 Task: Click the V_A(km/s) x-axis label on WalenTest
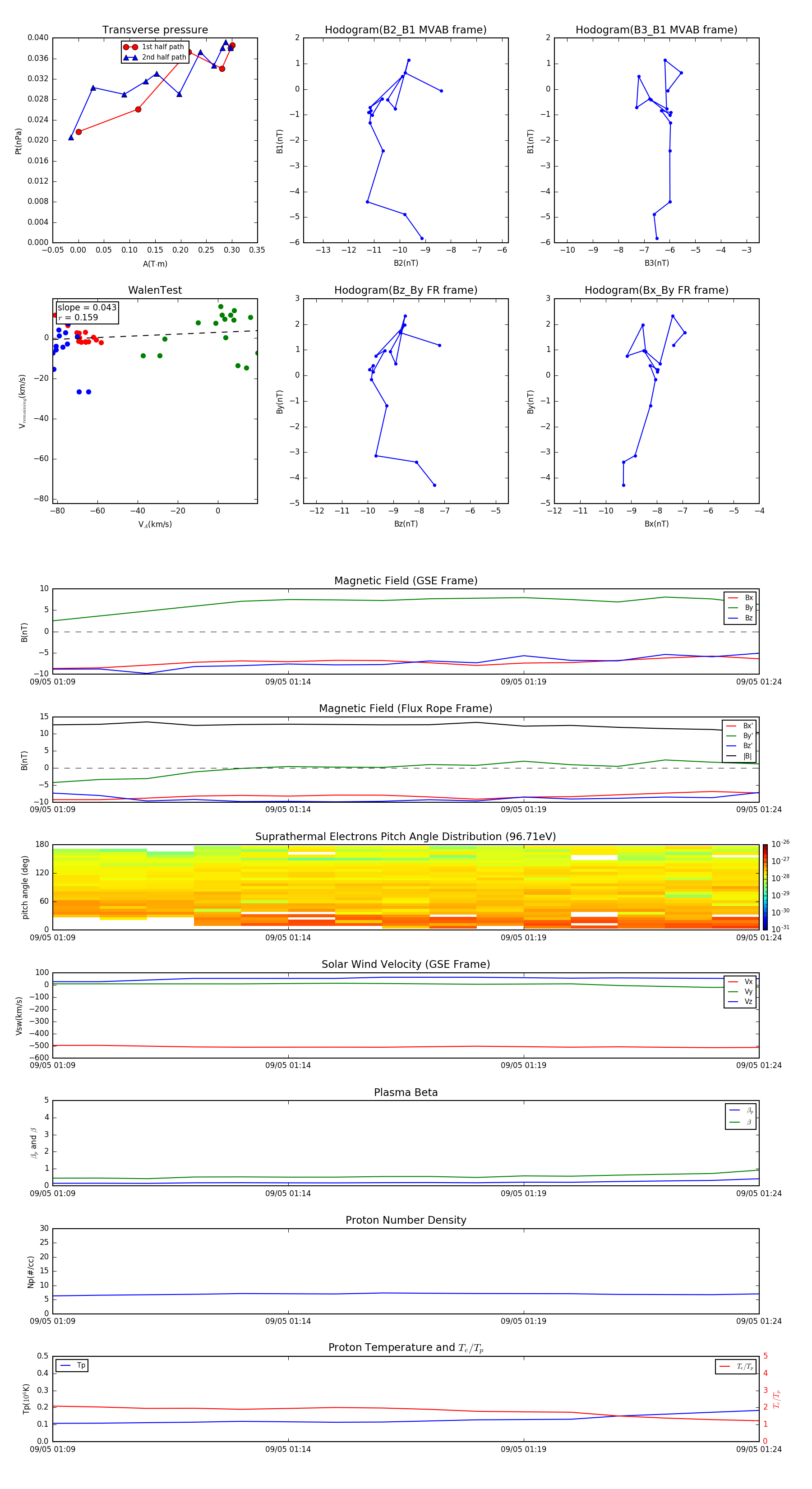tap(155, 524)
